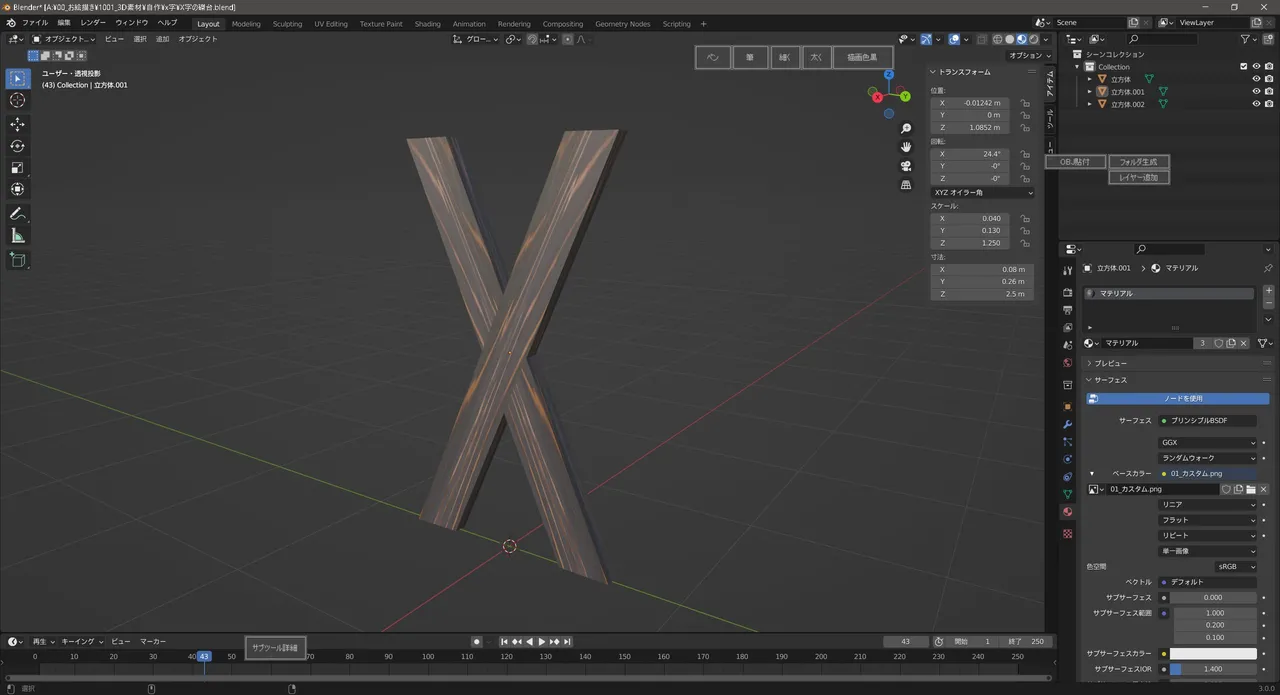Select the Add Cube tool
The width and height of the screenshot is (1280, 695).
coord(18,260)
